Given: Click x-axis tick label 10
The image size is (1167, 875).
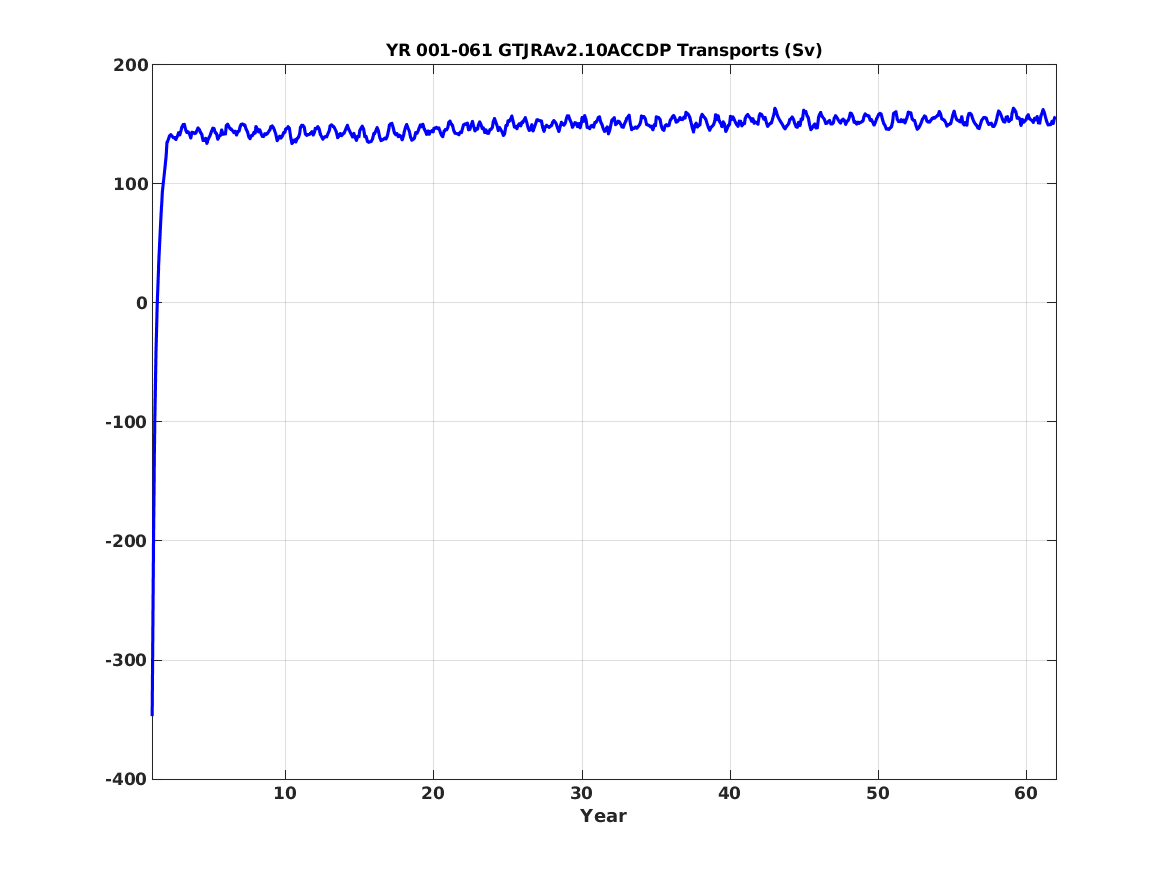Looking at the screenshot, I should (x=285, y=793).
